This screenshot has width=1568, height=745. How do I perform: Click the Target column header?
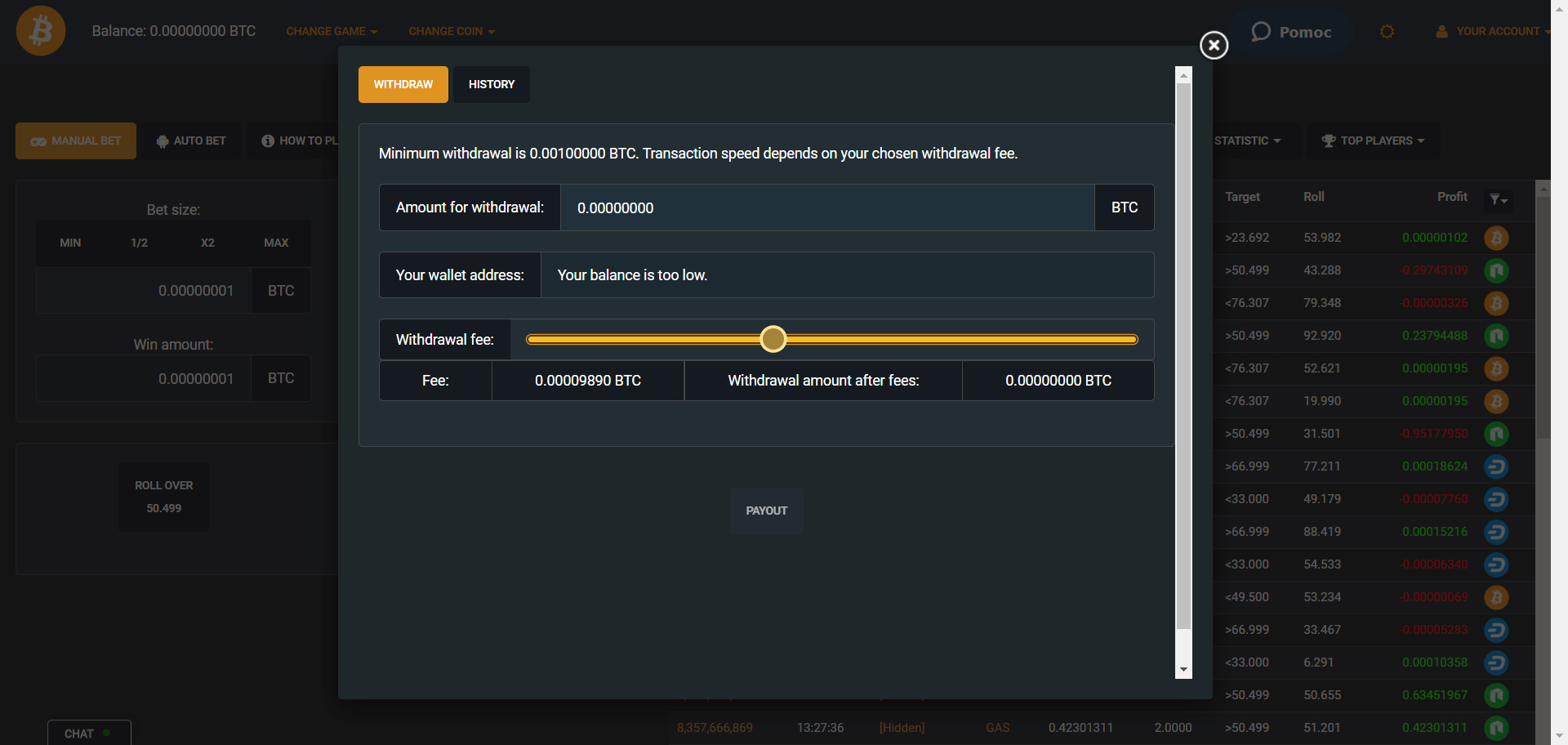click(1242, 197)
